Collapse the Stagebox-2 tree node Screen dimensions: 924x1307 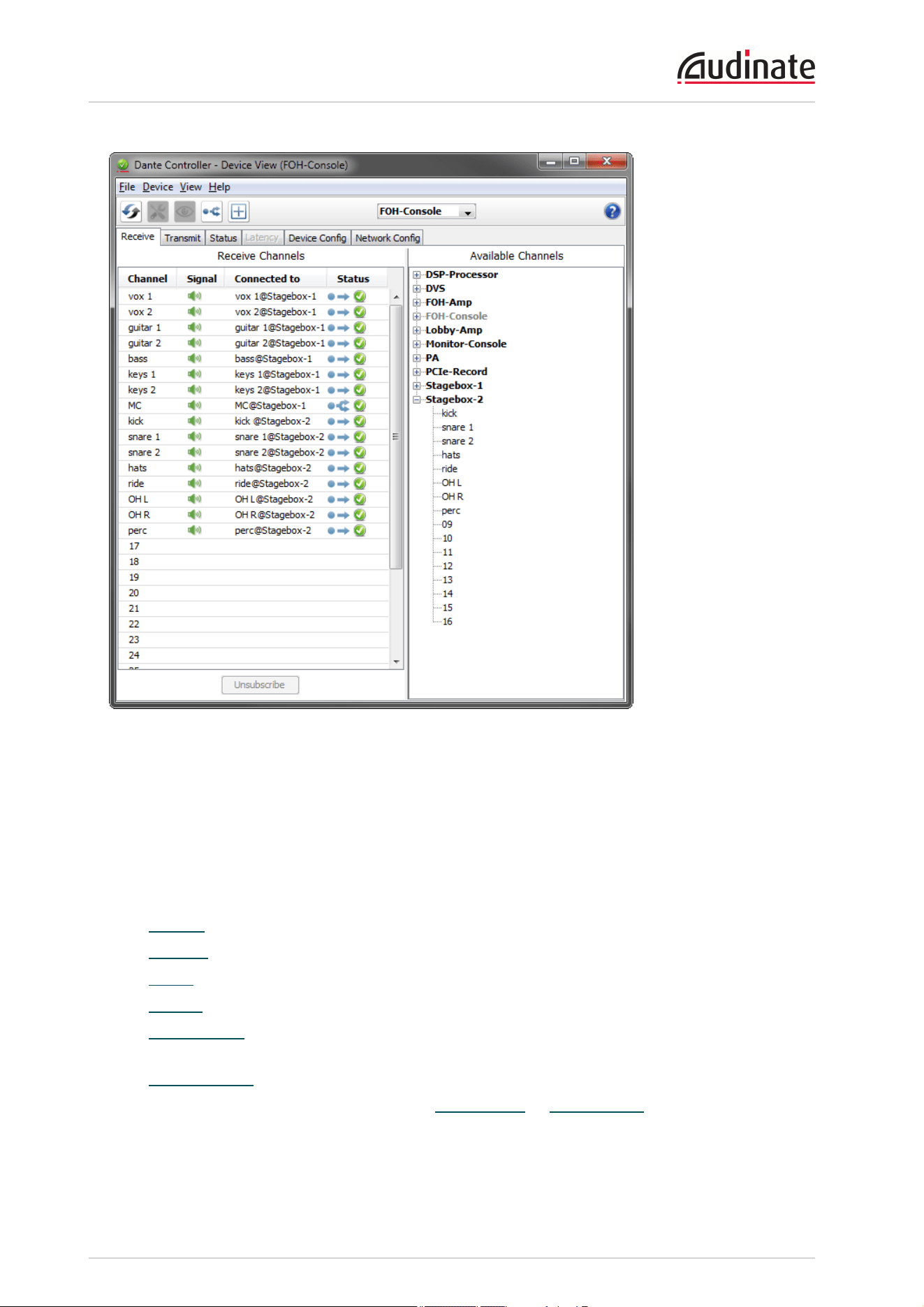417,400
